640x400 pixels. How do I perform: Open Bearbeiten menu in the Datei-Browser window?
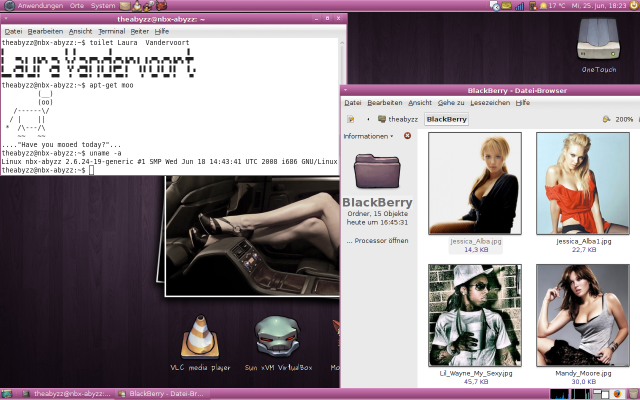click(384, 103)
